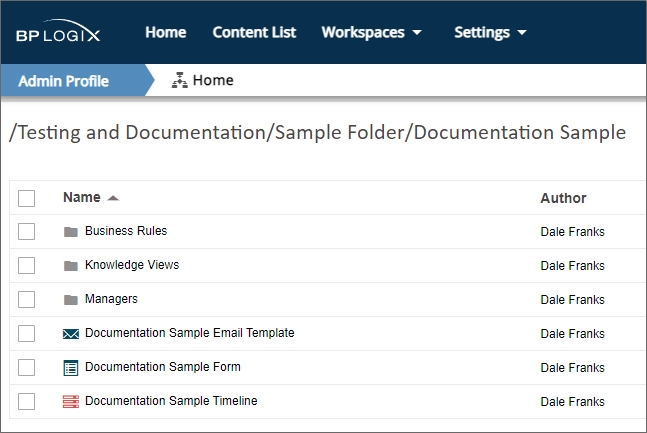Click the hierarchy icon next to Home breadcrumb

pos(180,81)
